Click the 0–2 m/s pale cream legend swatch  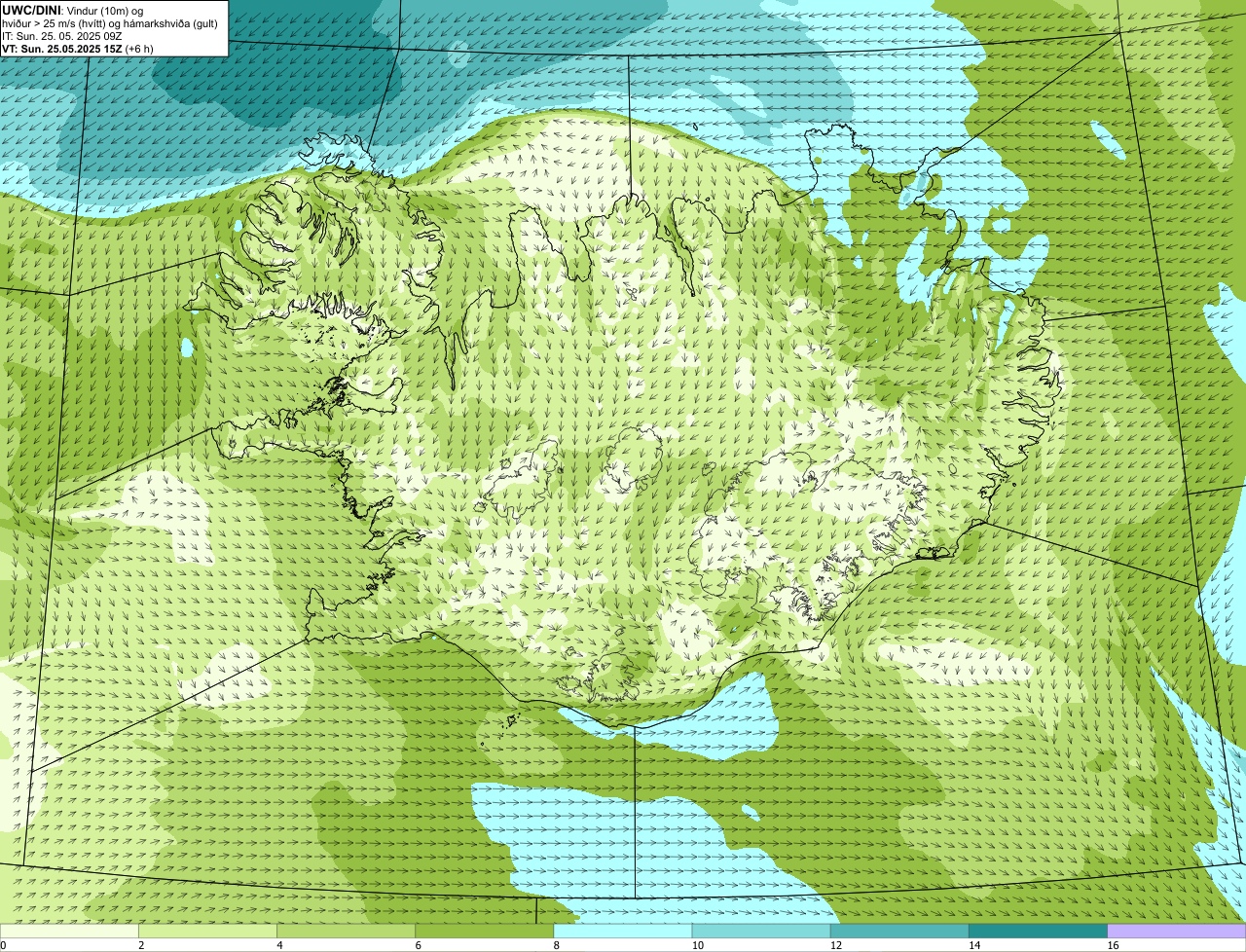click(69, 931)
